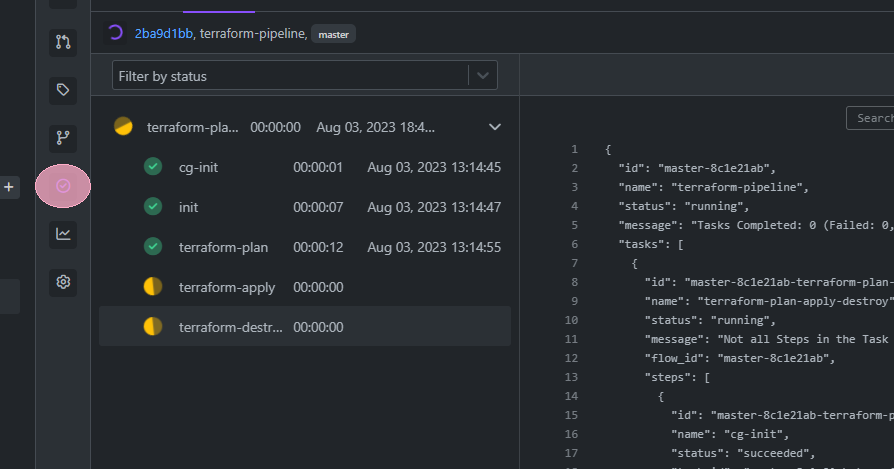Image resolution: width=894 pixels, height=469 pixels.
Task: Select the terraform-plan step row
Action: point(305,247)
